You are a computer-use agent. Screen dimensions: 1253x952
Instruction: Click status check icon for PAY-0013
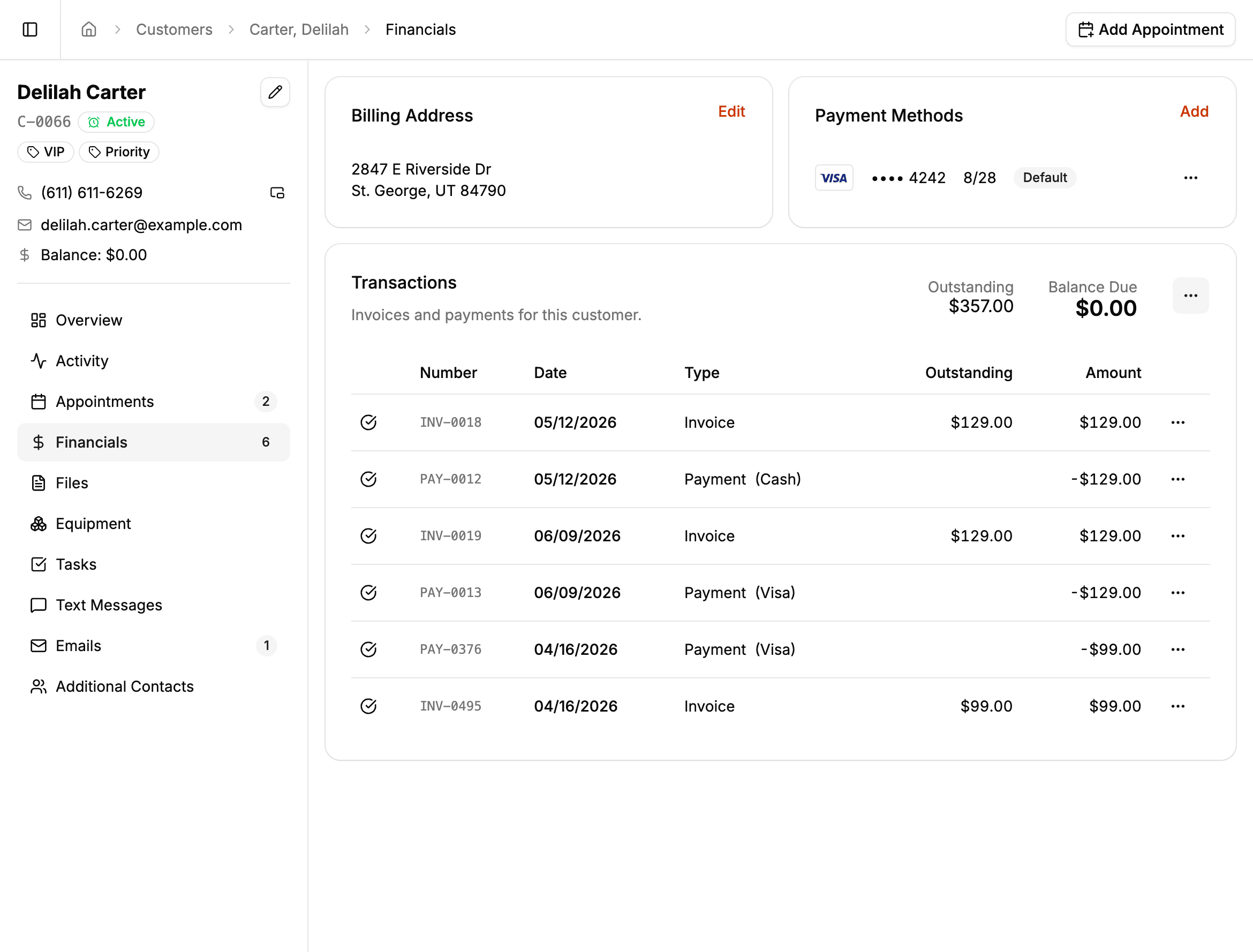(368, 593)
